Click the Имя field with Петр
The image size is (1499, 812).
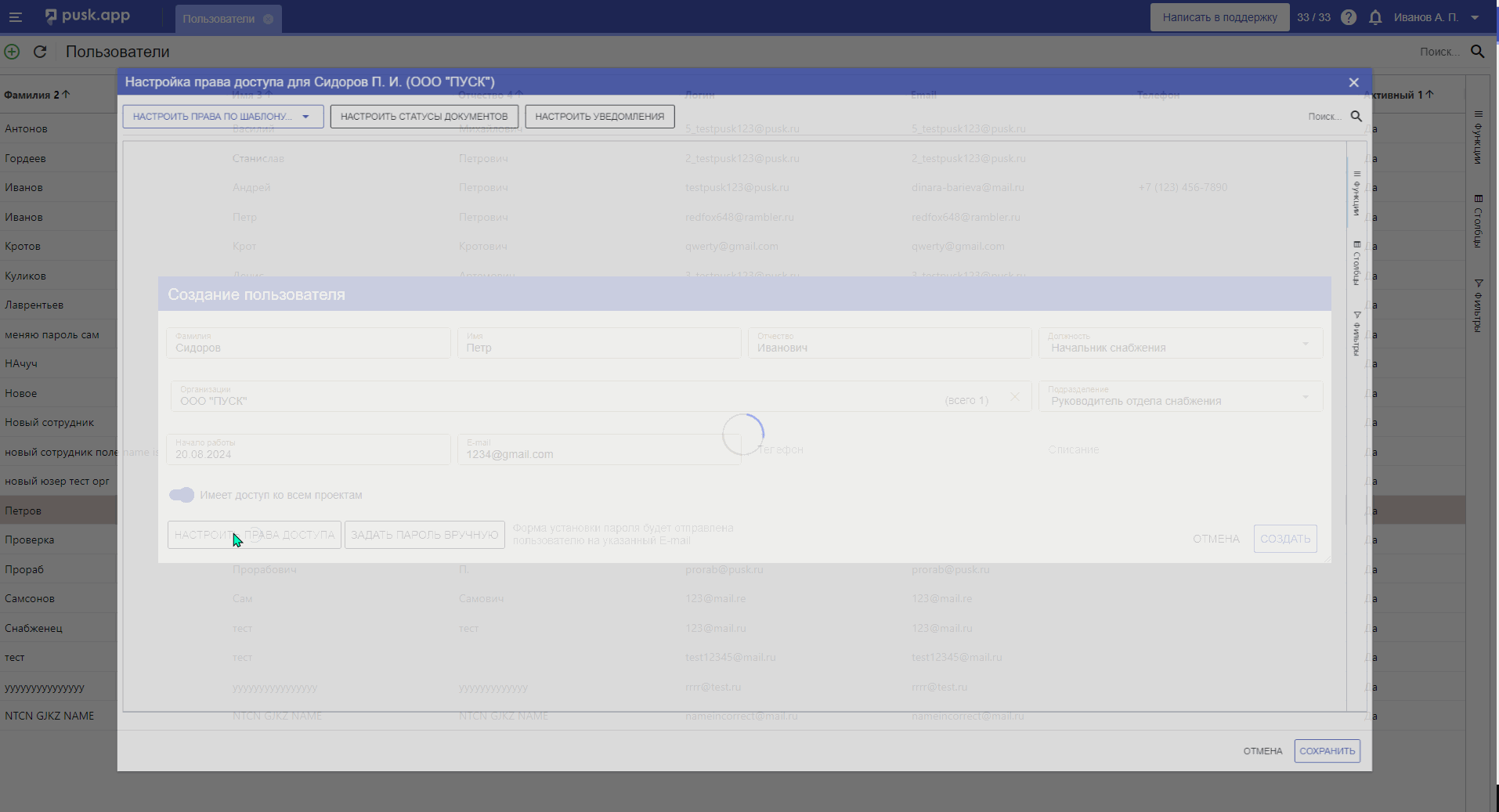[x=599, y=343]
